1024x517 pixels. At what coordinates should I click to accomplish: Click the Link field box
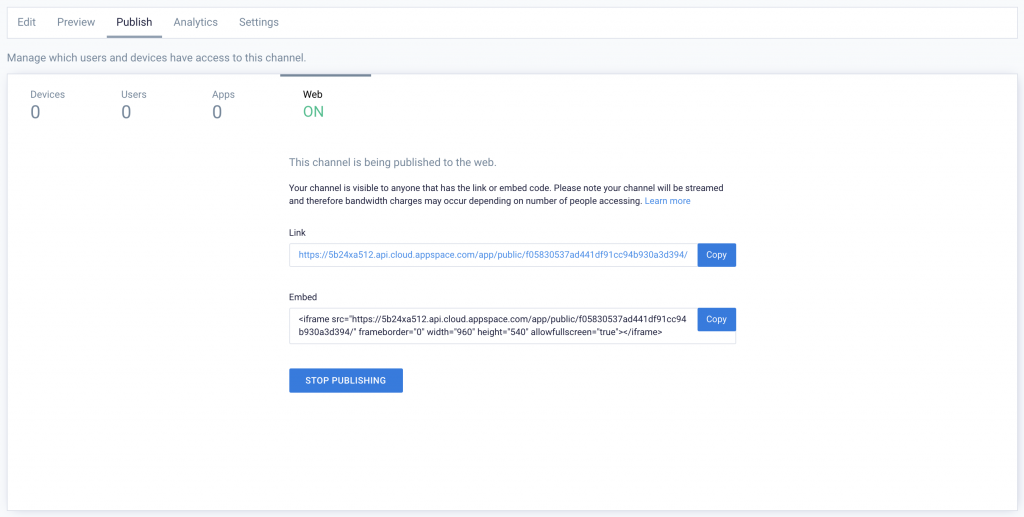click(493, 255)
